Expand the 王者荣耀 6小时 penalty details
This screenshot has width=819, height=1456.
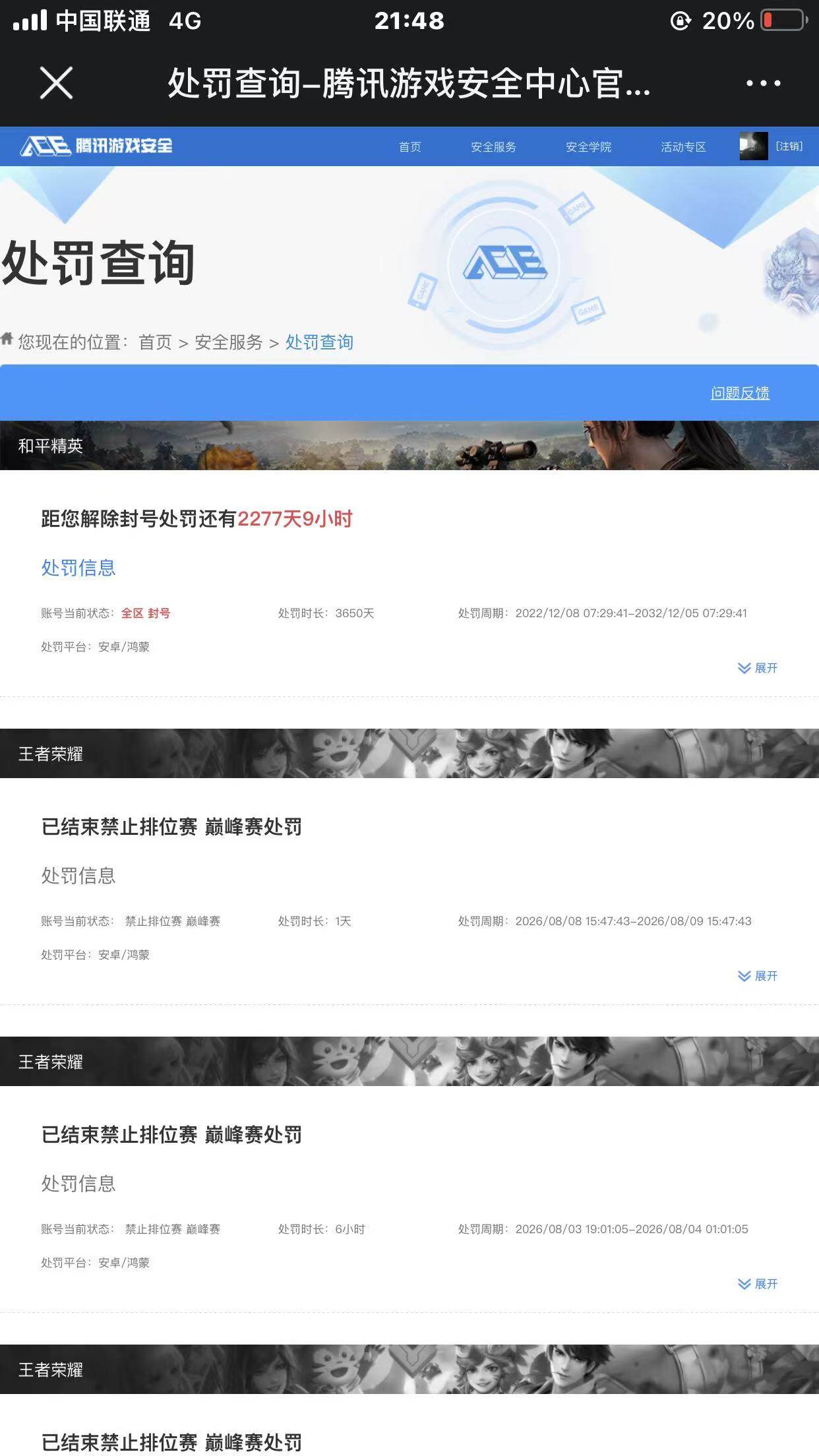coord(758,1284)
